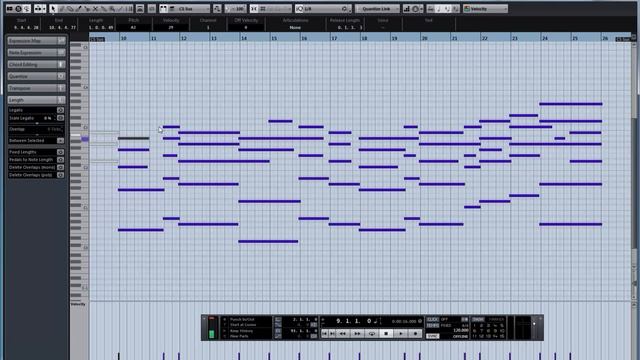Image resolution: width=640 pixels, height=360 pixels.
Task: Toggle the Between Selected checkbox
Action: pyautogui.click(x=60, y=140)
